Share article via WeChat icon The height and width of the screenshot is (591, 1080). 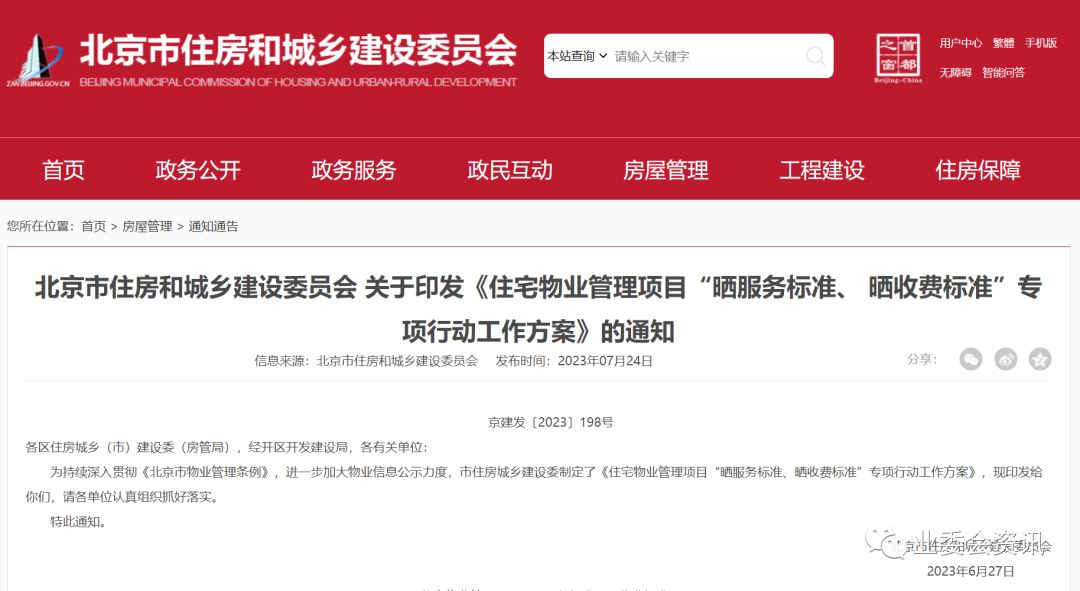(x=970, y=359)
